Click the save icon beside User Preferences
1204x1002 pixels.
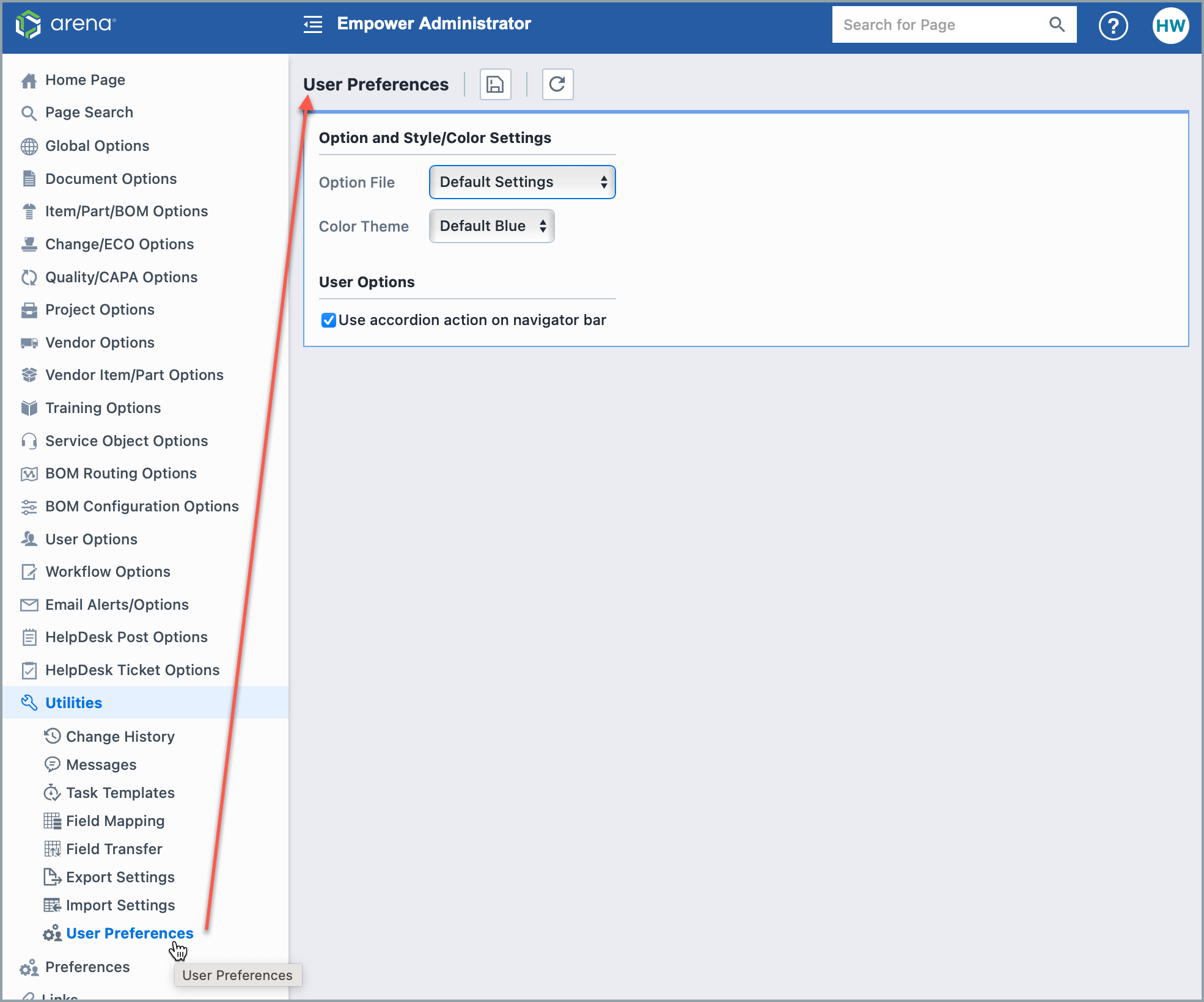495,84
